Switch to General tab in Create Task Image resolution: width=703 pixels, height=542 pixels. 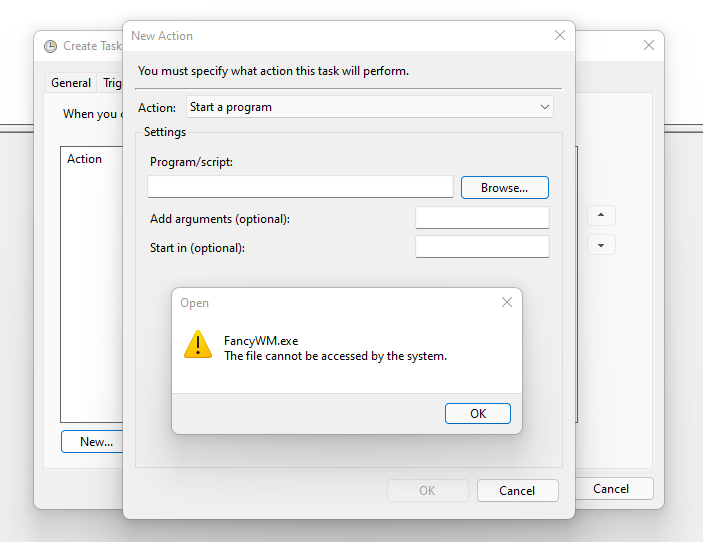(71, 83)
